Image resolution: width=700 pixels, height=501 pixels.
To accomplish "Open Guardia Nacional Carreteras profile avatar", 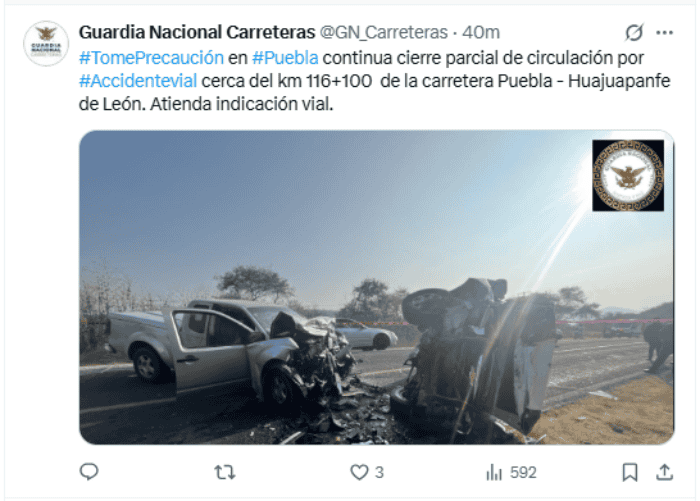I will click(x=46, y=43).
